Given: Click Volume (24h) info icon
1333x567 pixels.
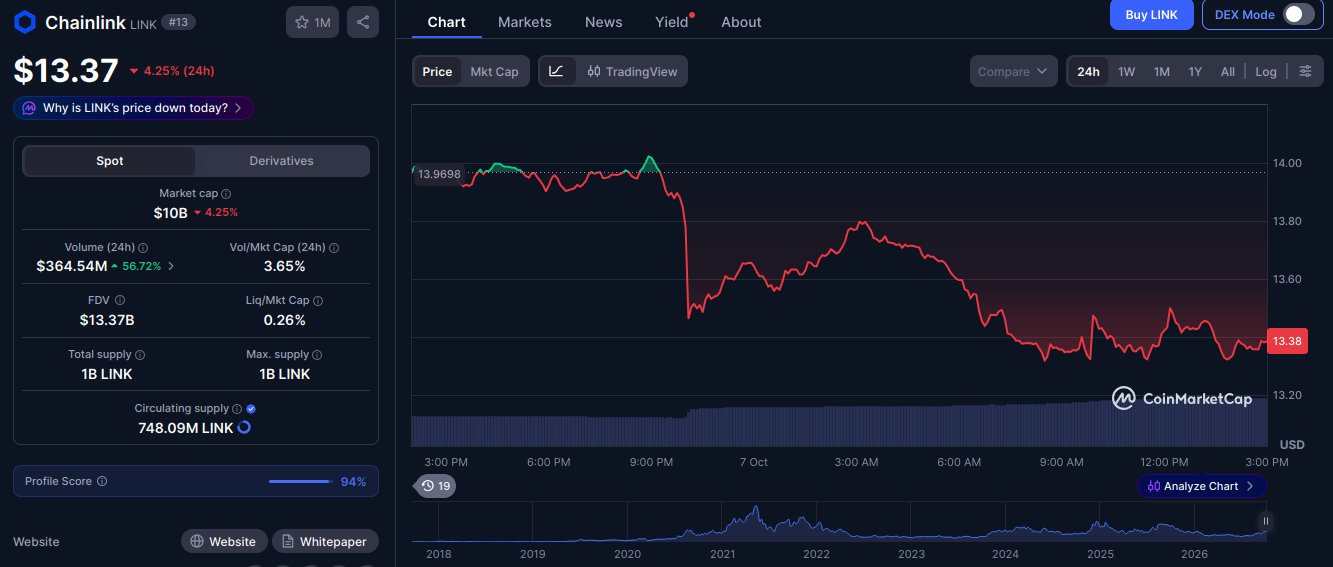Looking at the screenshot, I should coord(143,248).
